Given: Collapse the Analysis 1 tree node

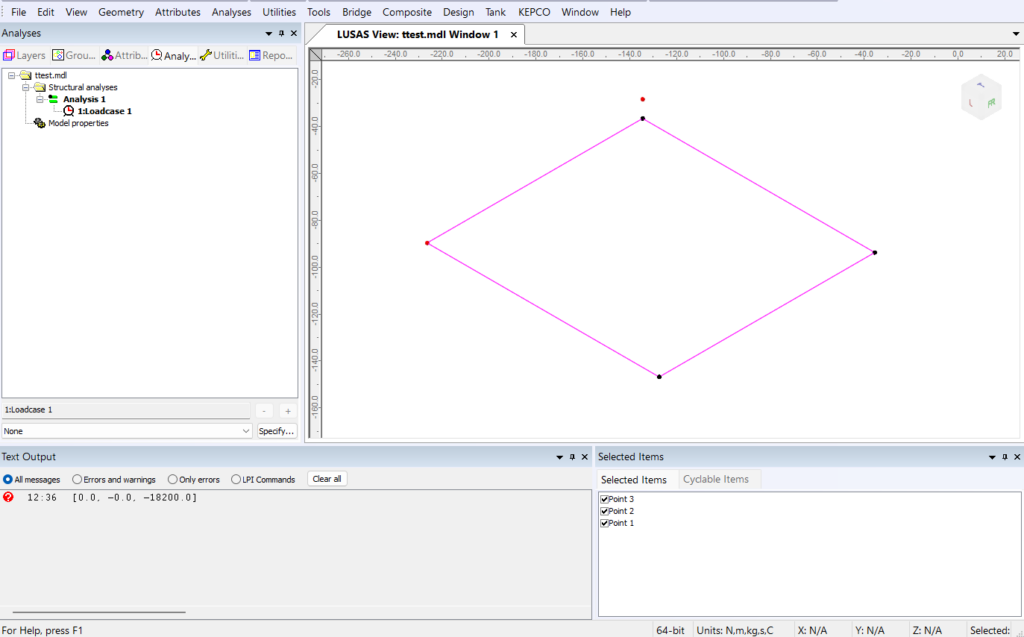Looking at the screenshot, I should [x=41, y=99].
